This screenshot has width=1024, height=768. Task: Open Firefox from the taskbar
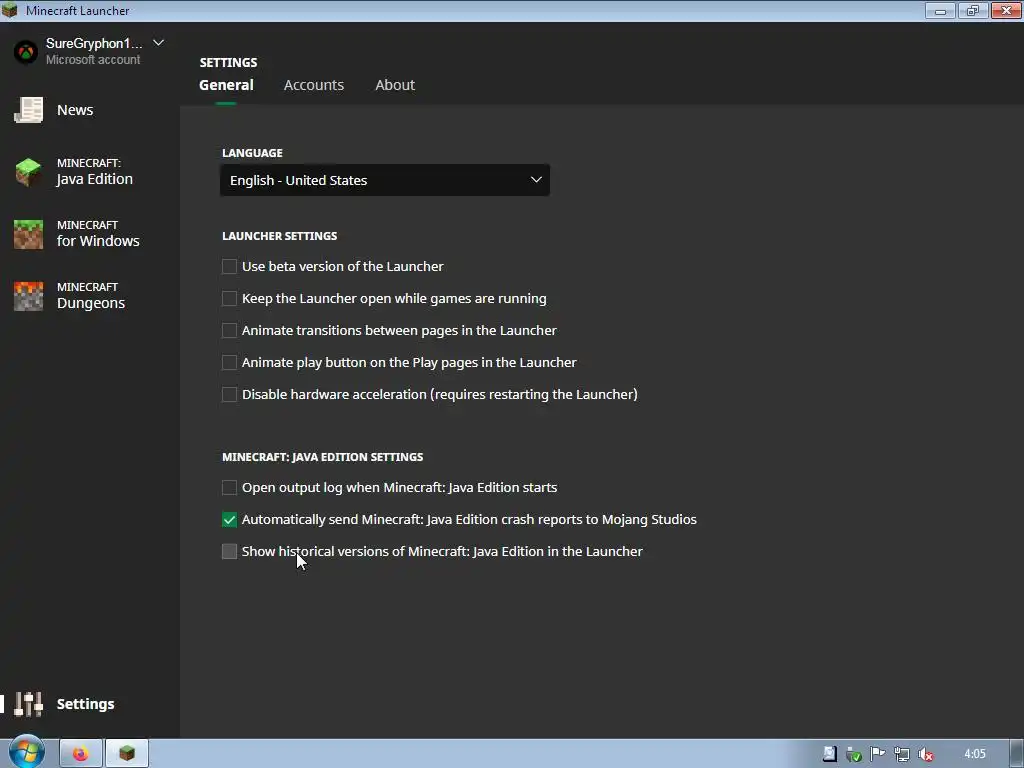pyautogui.click(x=80, y=754)
